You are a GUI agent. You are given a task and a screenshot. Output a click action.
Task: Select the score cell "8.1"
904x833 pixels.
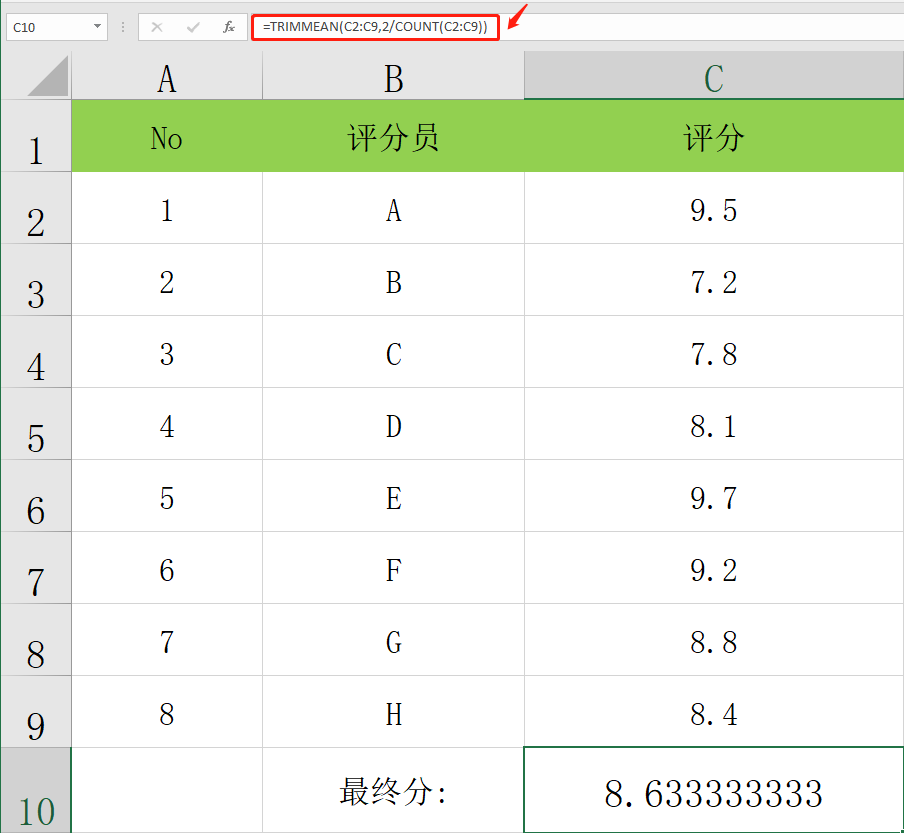coord(714,424)
